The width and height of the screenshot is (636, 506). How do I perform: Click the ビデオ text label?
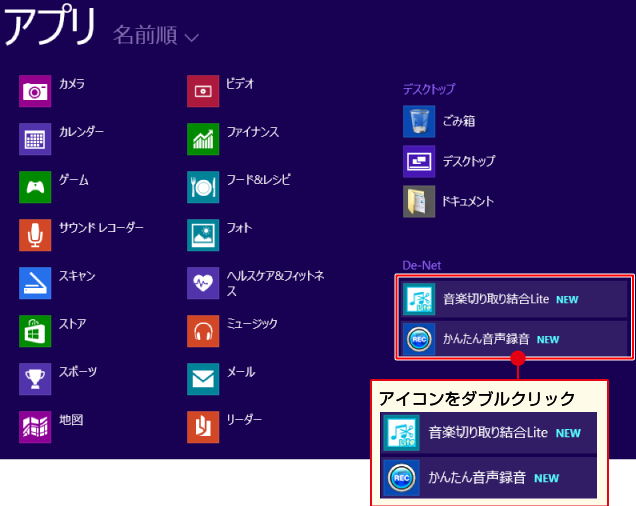coord(240,84)
